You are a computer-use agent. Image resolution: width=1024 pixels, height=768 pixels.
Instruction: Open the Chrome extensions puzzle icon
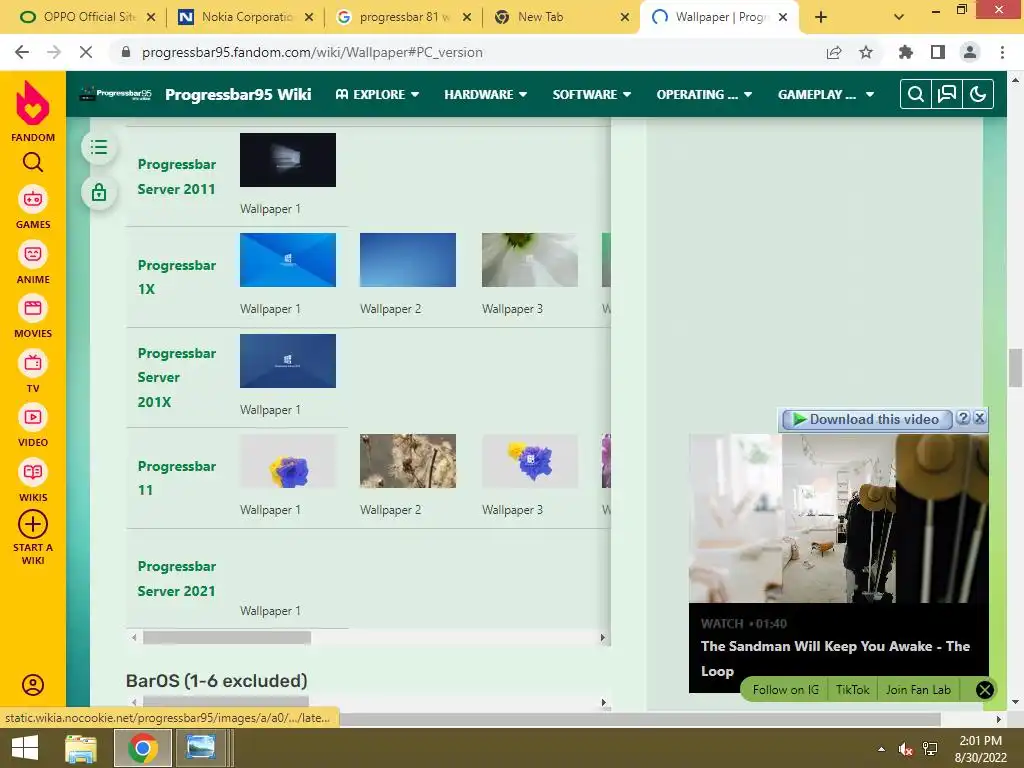905,52
